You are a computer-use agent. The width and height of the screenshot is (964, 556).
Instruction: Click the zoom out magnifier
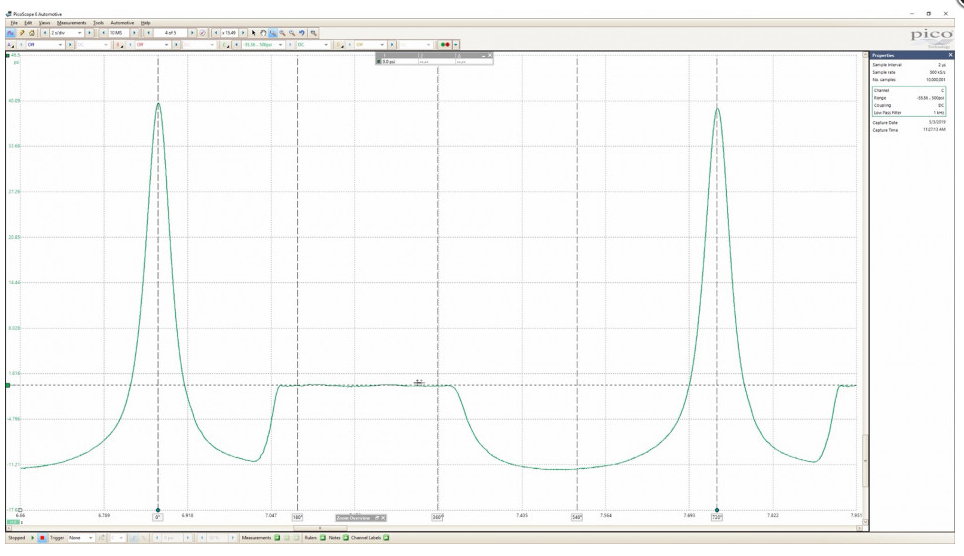coord(292,33)
